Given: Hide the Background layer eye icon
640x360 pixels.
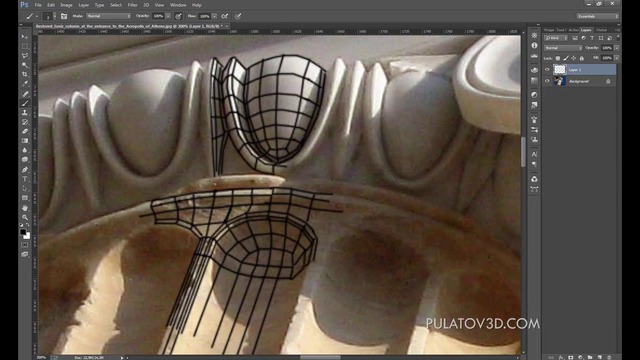Looking at the screenshot, I should tap(547, 81).
